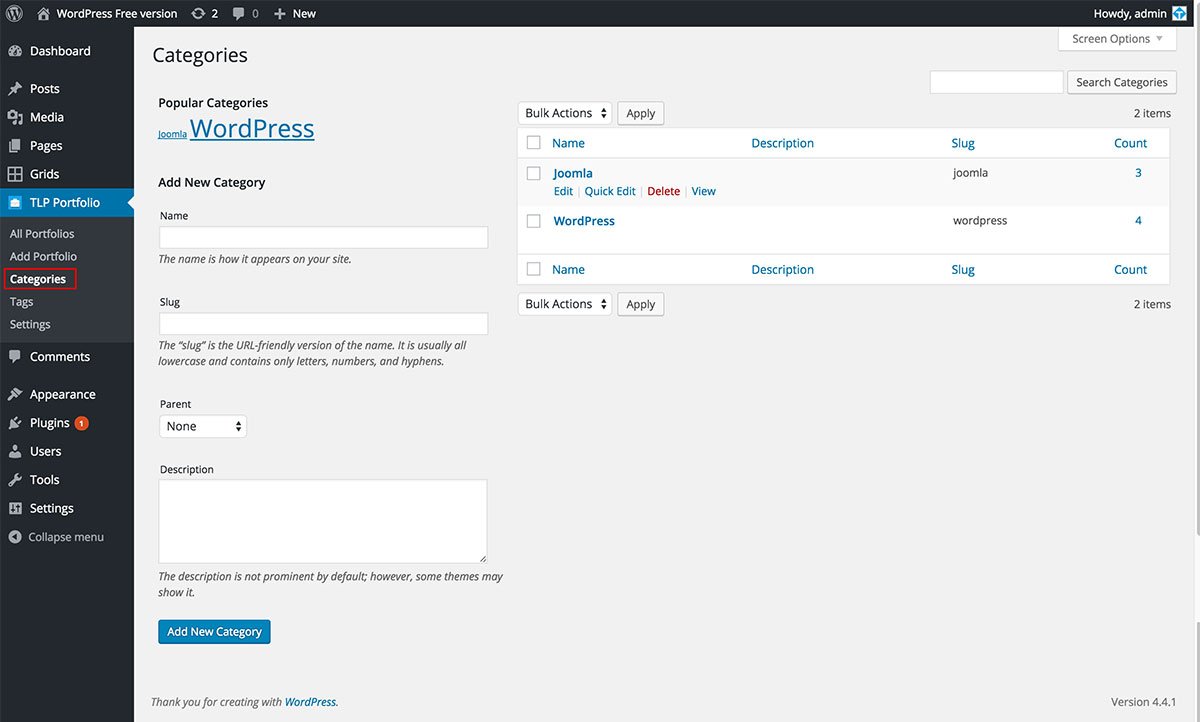This screenshot has width=1200, height=722.
Task: Click the Comments bubble icon in sidebar
Action: (15, 357)
